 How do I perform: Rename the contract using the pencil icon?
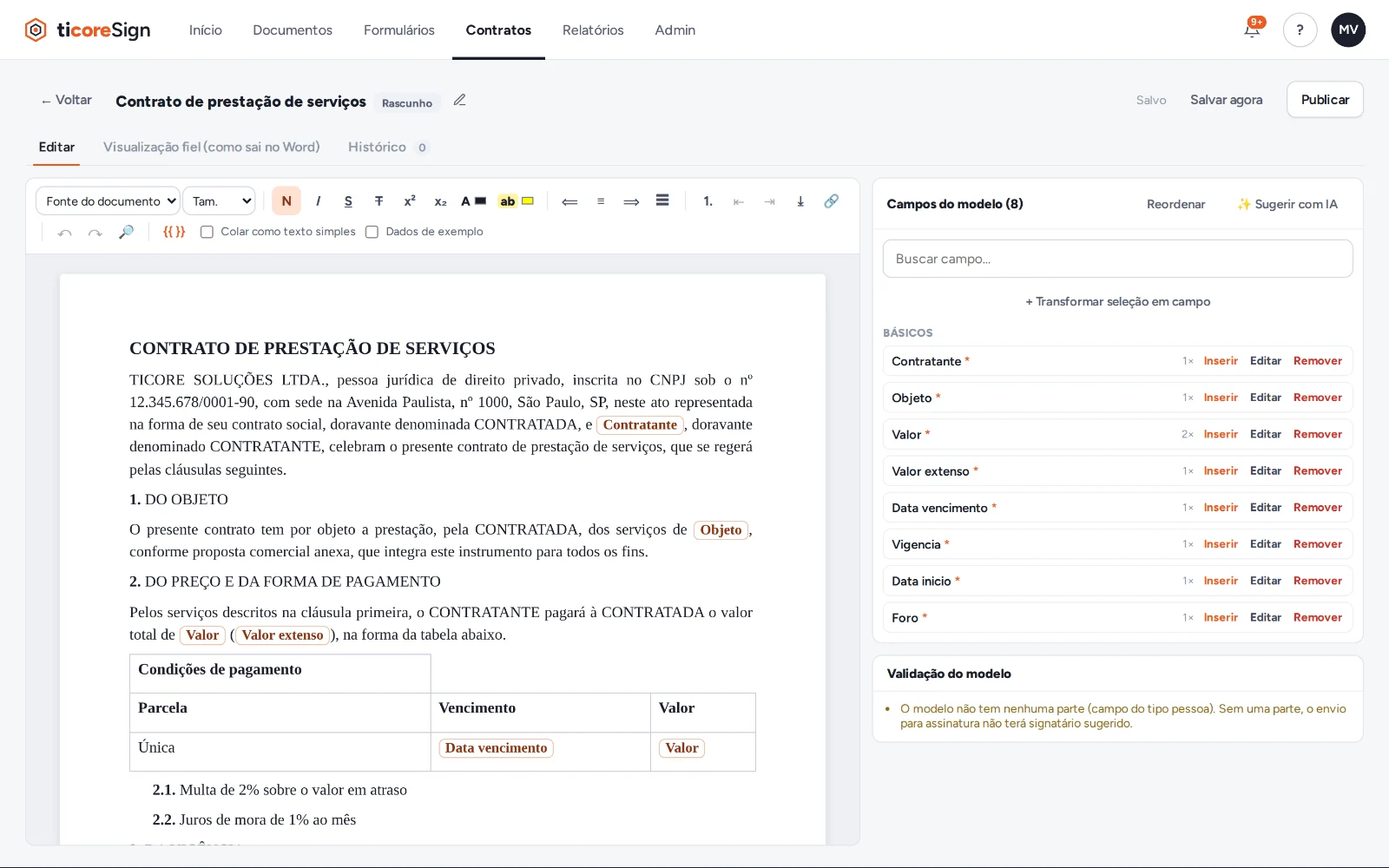460,101
